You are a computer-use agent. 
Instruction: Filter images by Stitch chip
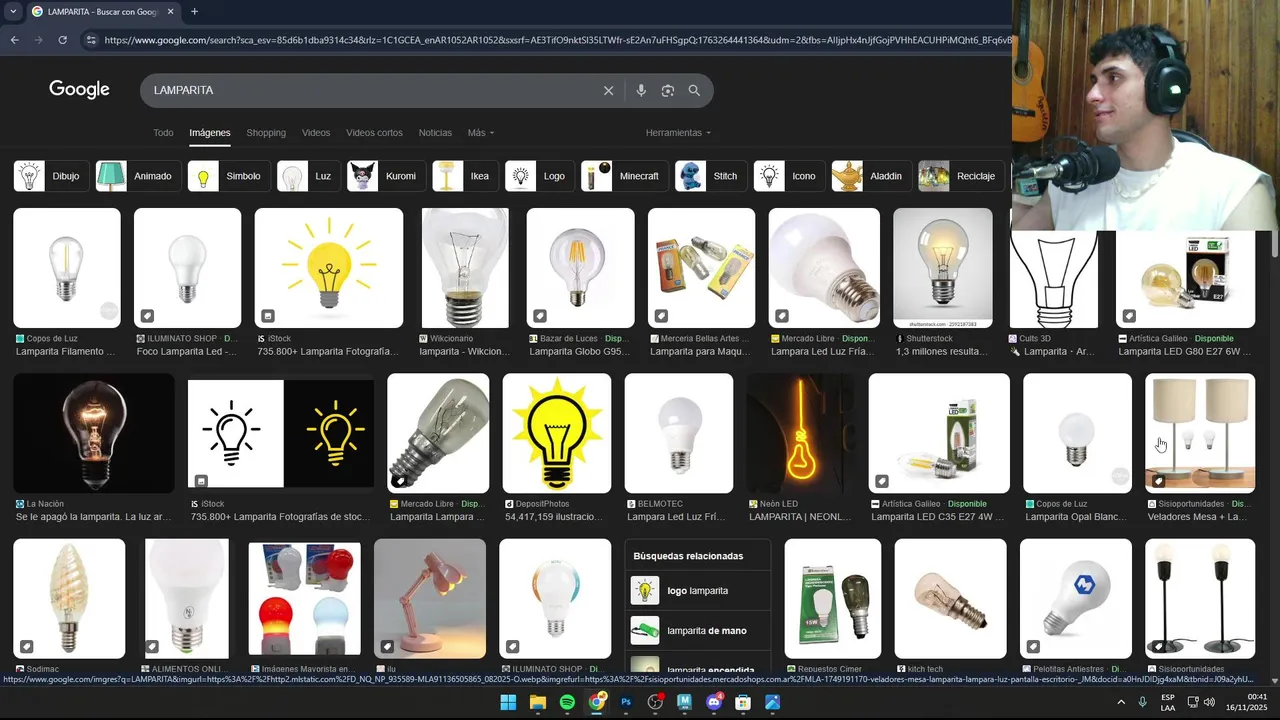click(x=710, y=176)
